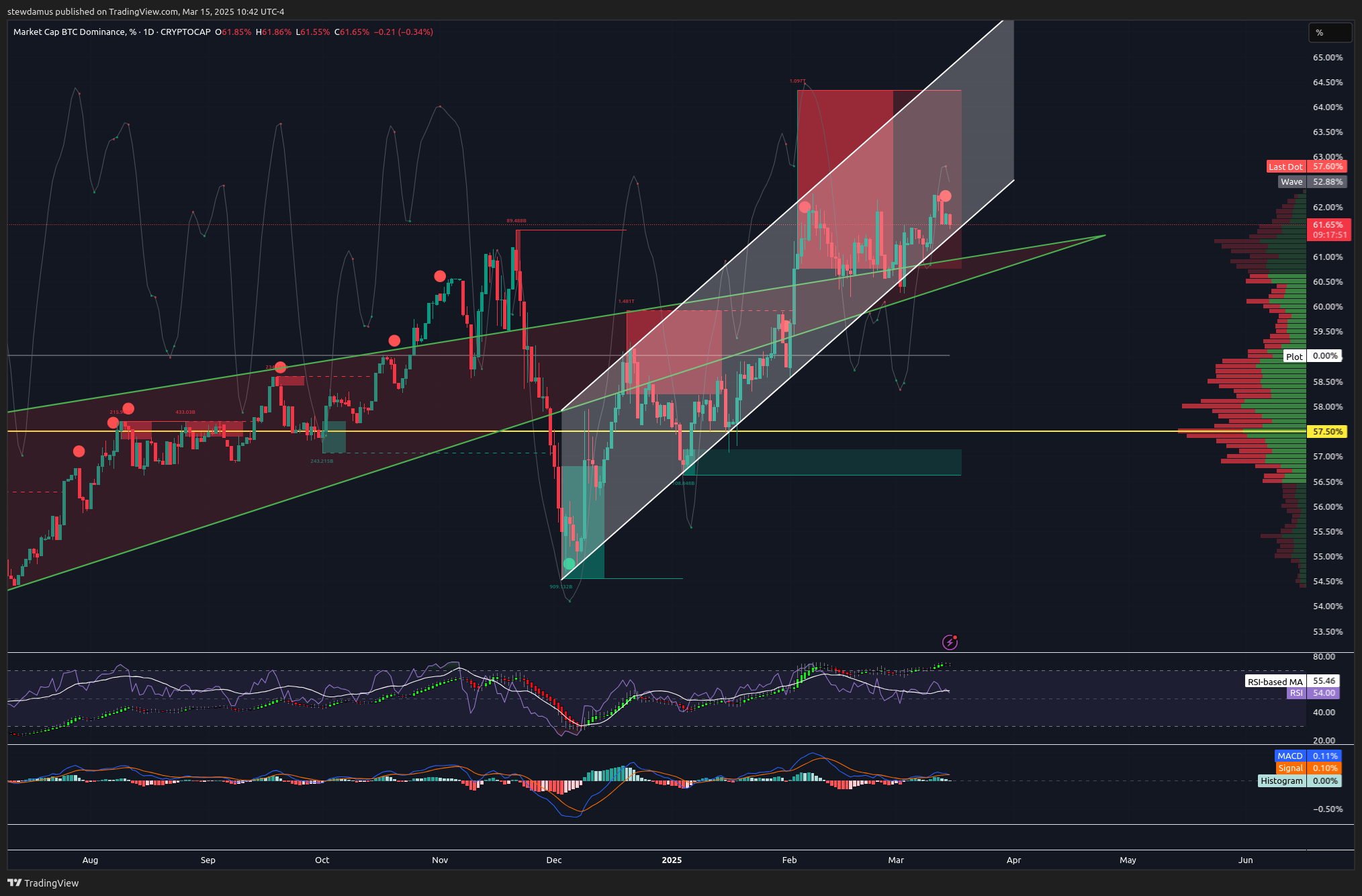This screenshot has width=1362, height=896.
Task: Click the Plot label
Action: coord(1294,356)
